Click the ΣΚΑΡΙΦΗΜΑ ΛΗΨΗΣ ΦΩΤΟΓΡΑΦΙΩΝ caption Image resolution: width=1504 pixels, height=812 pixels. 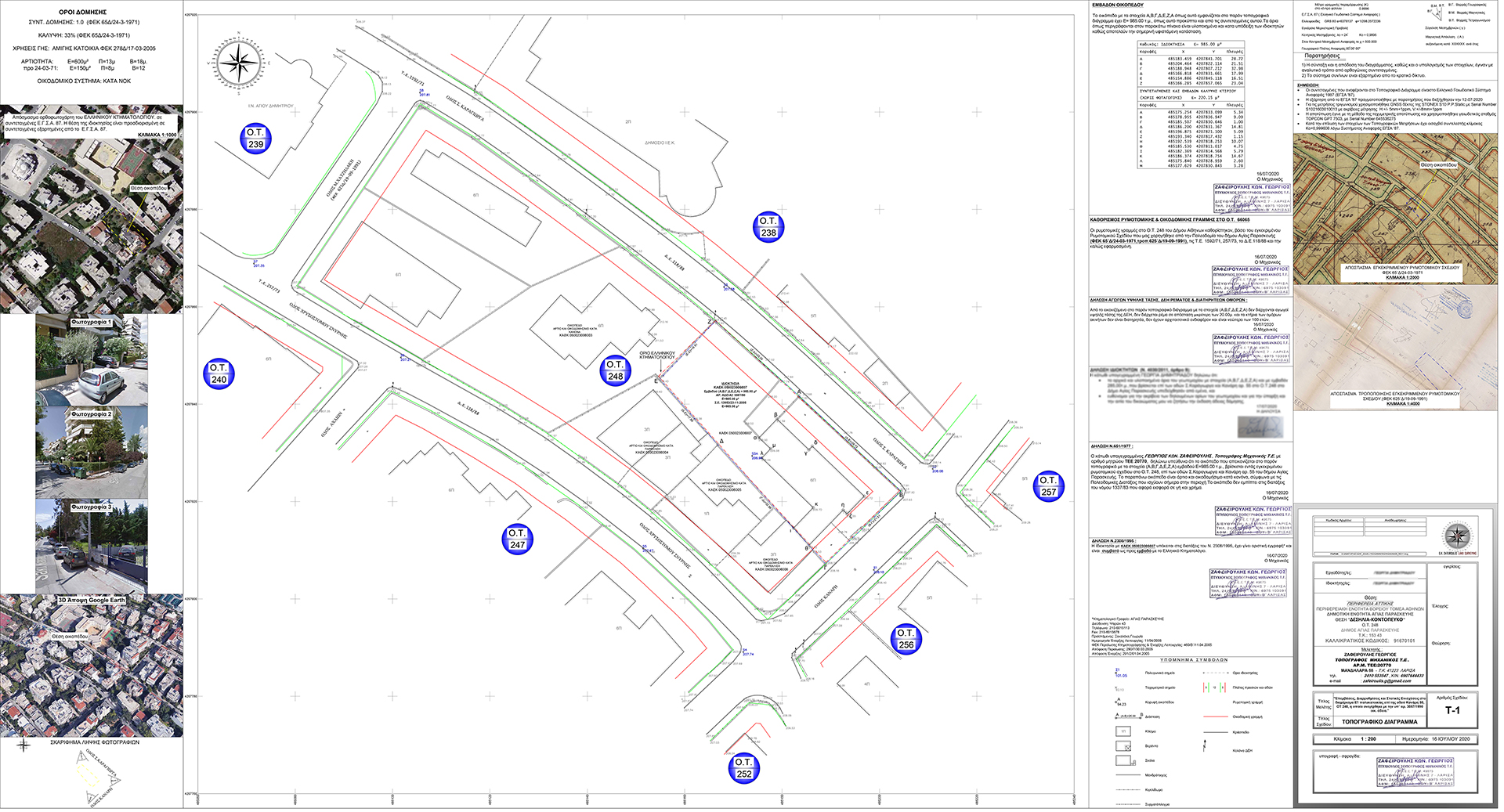tap(95, 742)
